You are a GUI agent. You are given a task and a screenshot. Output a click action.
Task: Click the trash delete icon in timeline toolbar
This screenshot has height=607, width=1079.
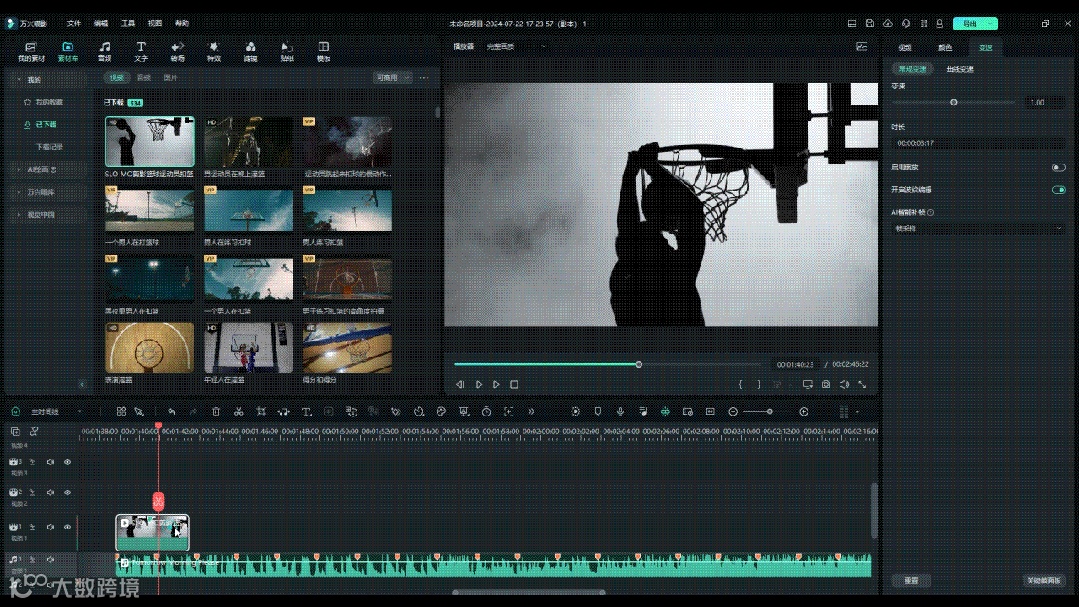215,411
